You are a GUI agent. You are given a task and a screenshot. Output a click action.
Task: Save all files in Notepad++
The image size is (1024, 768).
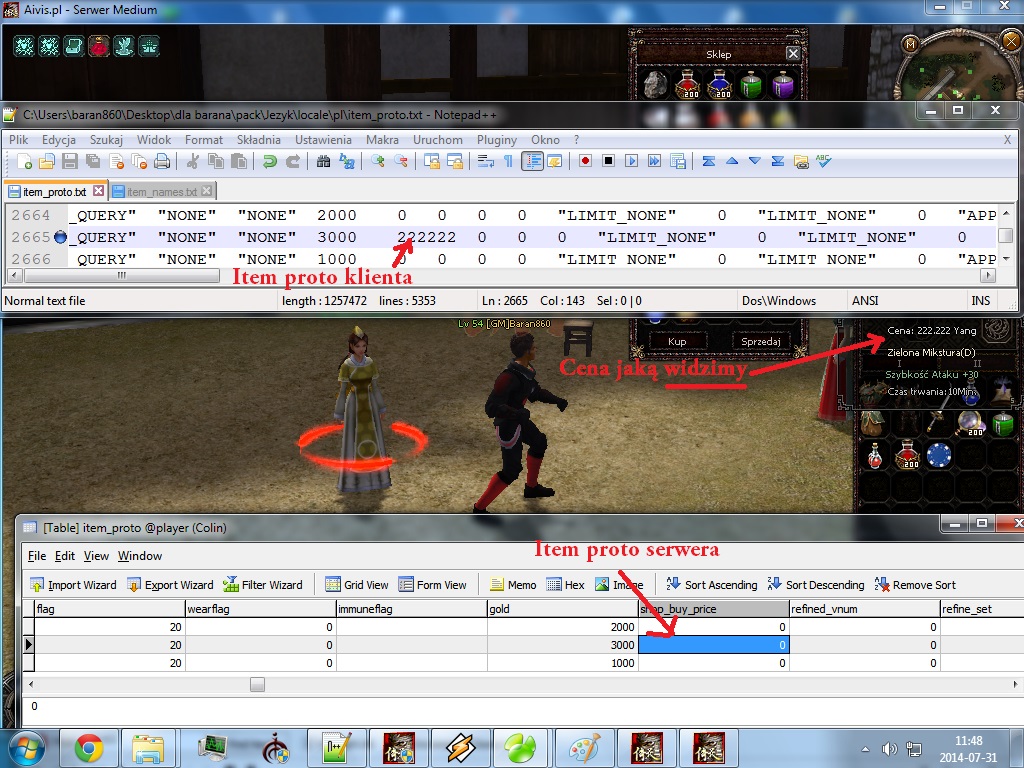point(93,161)
